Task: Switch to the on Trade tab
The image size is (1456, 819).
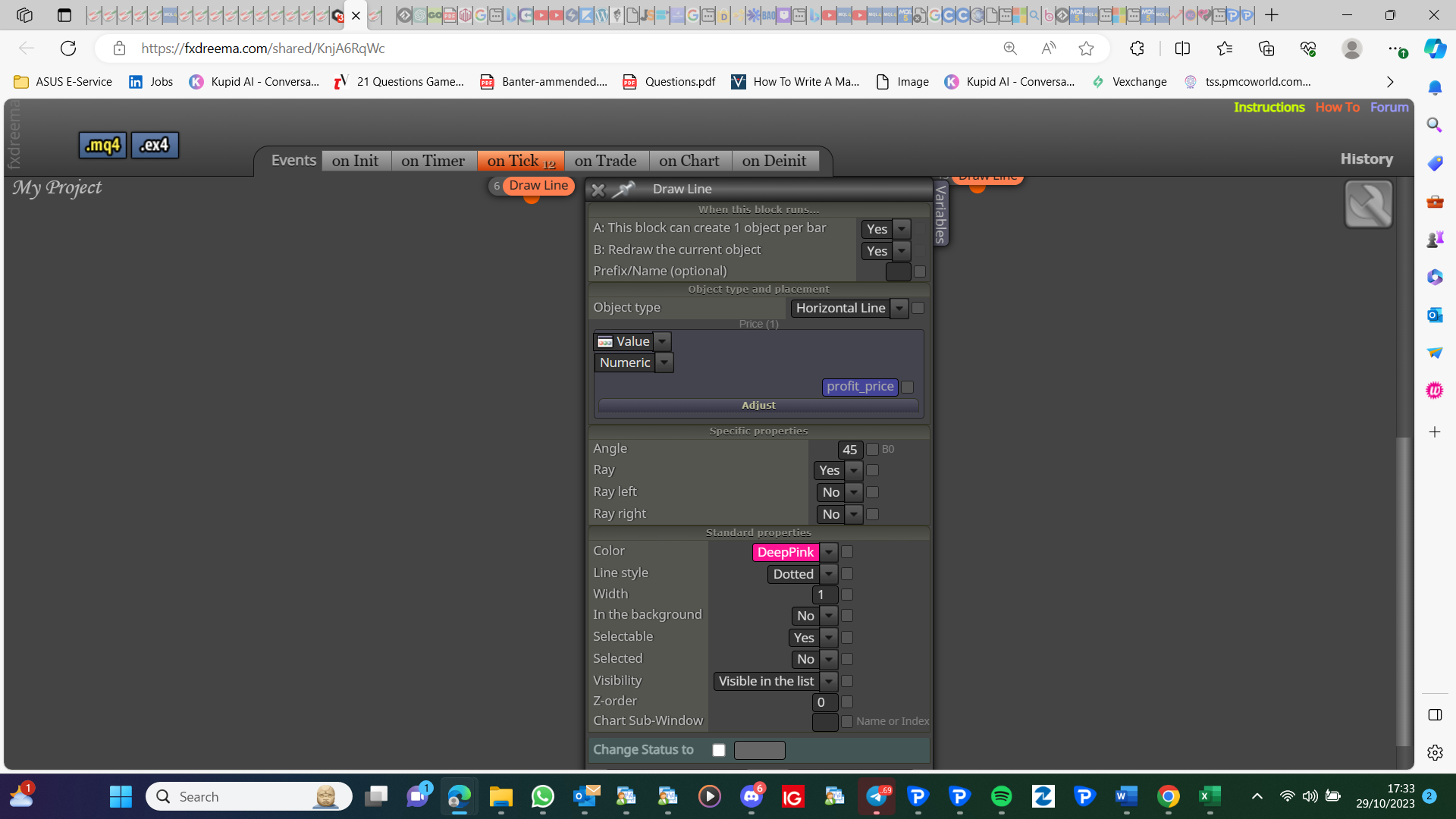Action: coord(606,161)
